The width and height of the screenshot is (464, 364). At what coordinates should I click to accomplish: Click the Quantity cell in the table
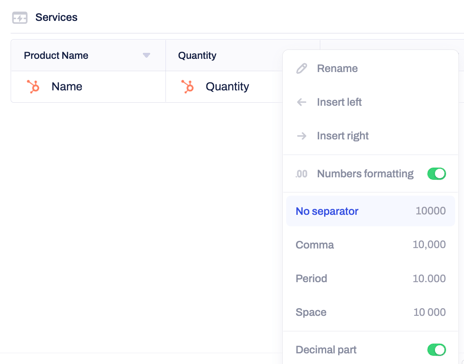[224, 87]
